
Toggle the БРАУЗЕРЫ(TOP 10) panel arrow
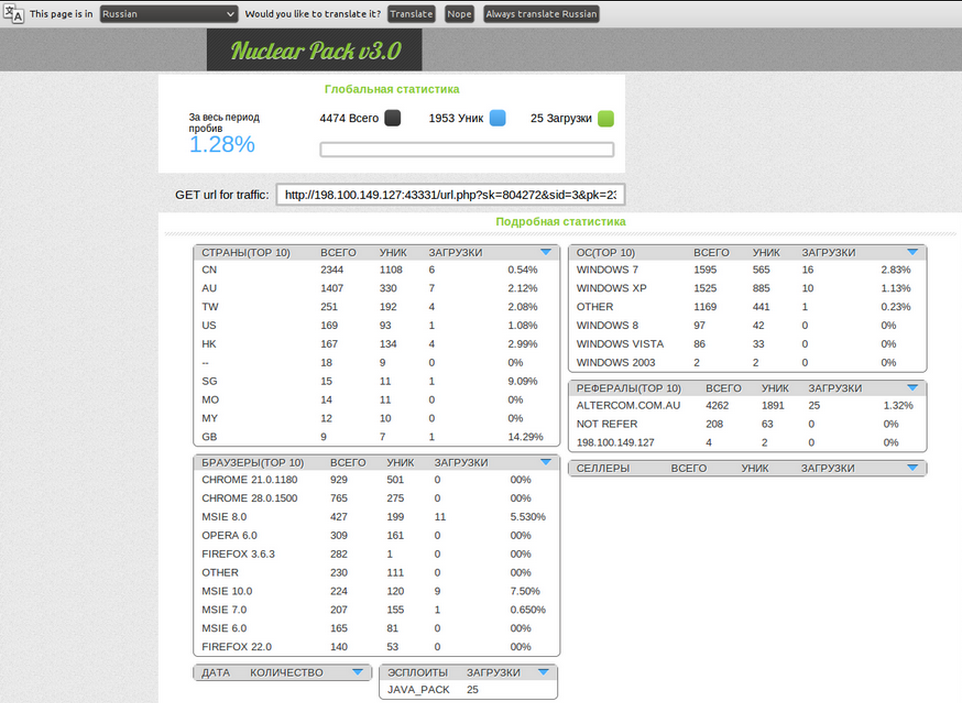[x=545, y=463]
